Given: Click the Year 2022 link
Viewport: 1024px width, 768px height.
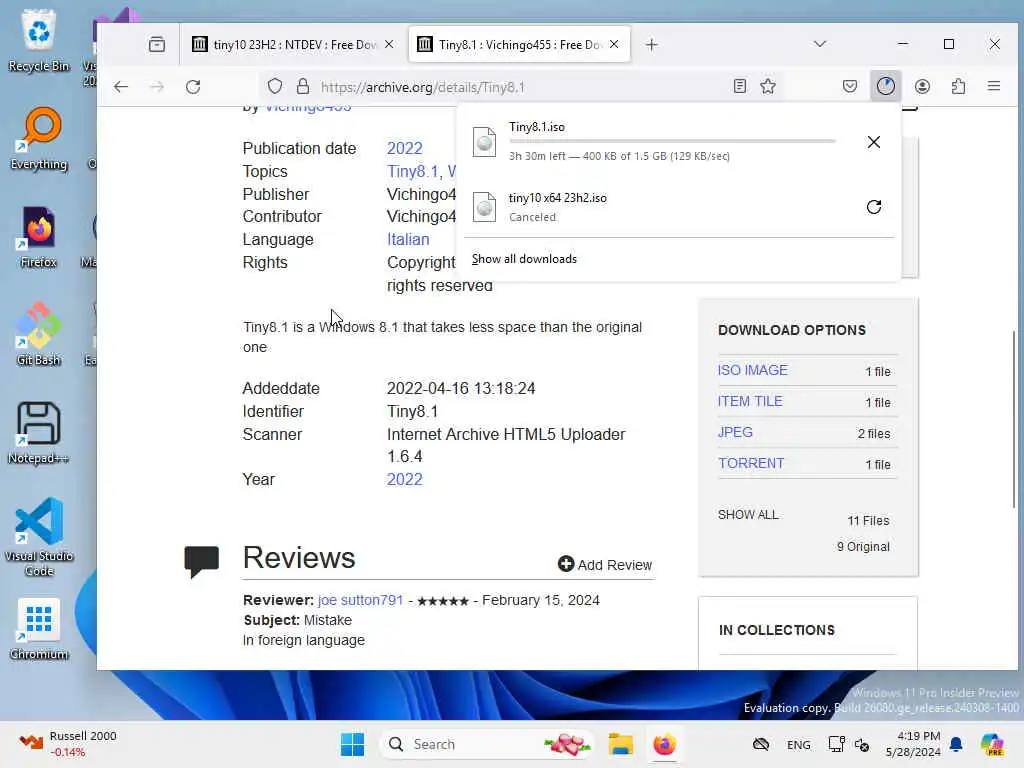Looking at the screenshot, I should pos(404,479).
